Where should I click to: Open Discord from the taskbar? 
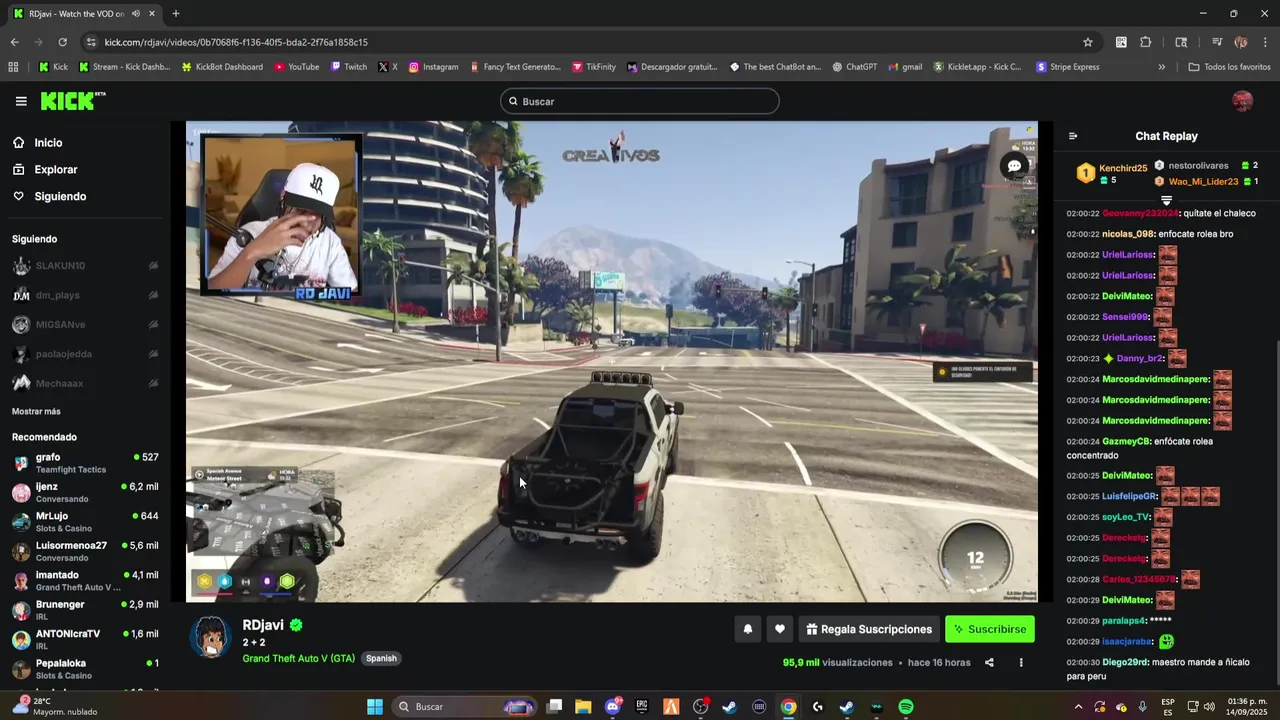pyautogui.click(x=613, y=707)
